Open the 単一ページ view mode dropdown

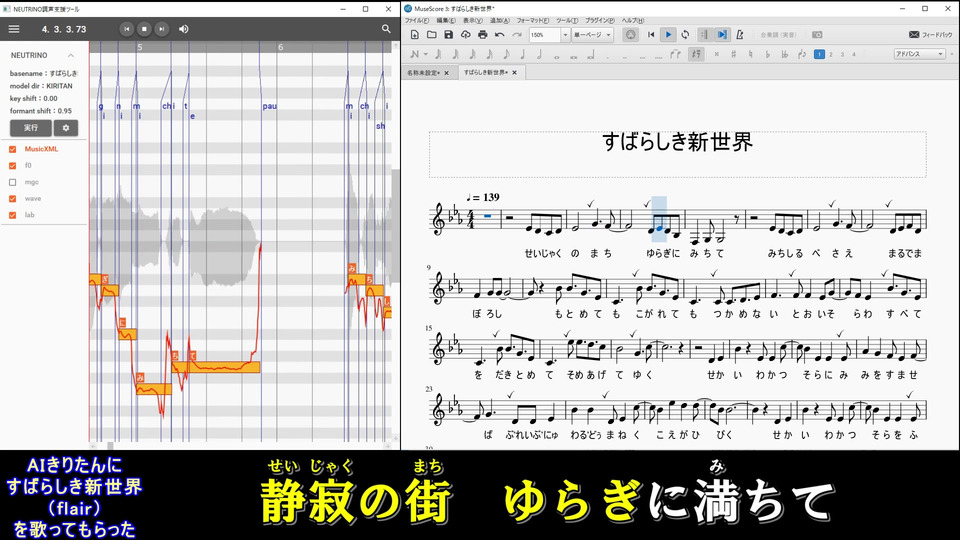coord(592,35)
